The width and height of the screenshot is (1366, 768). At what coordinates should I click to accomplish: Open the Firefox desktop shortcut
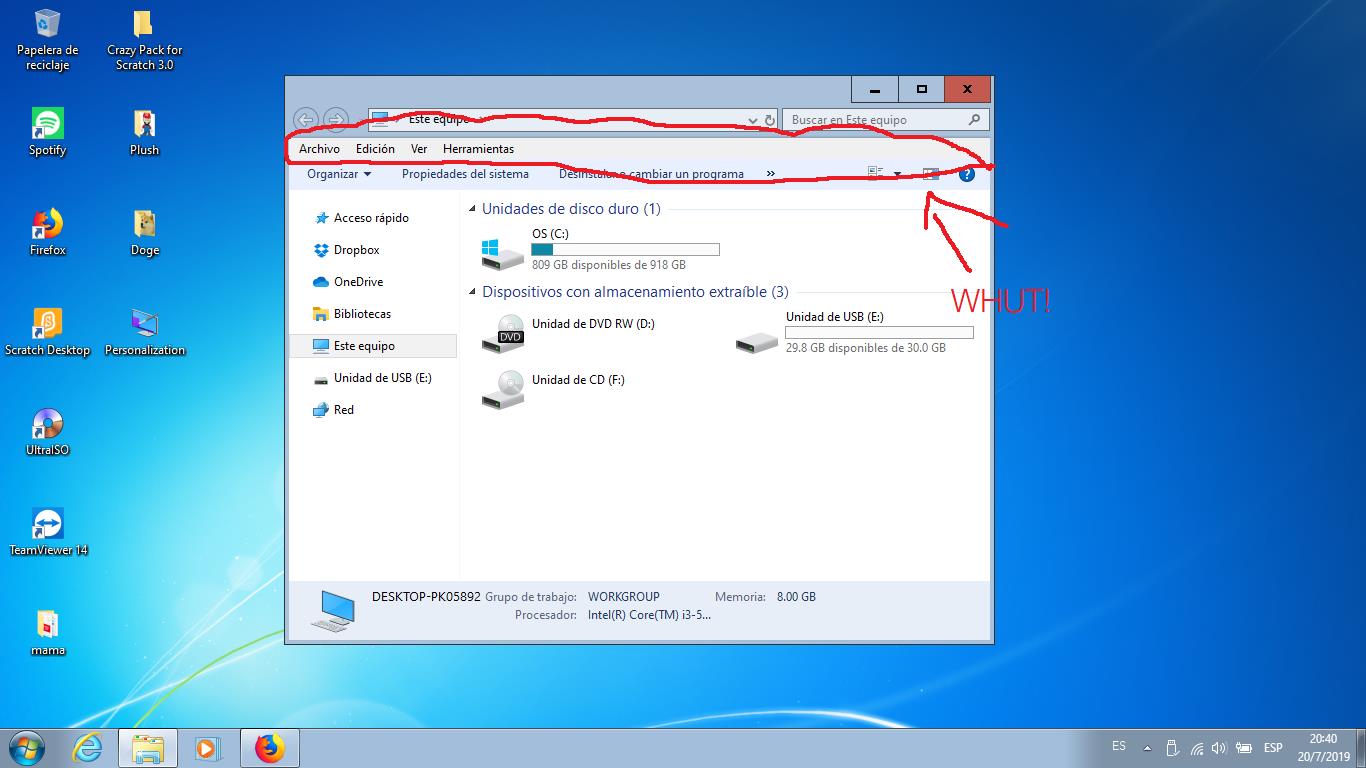point(47,232)
